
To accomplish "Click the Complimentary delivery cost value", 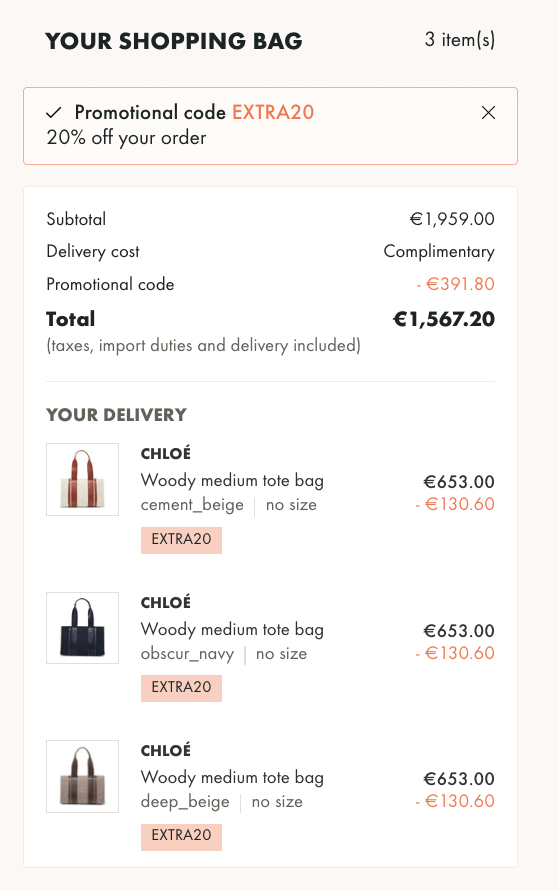I will (x=439, y=252).
